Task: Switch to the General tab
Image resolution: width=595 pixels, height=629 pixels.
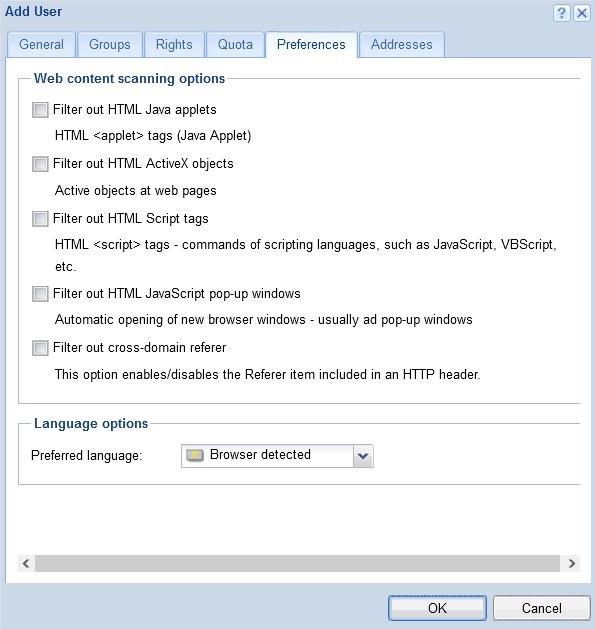Action: pos(41,45)
